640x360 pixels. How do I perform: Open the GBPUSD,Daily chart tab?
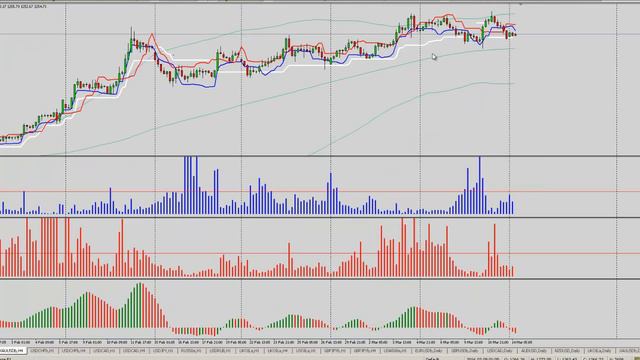[465, 351]
